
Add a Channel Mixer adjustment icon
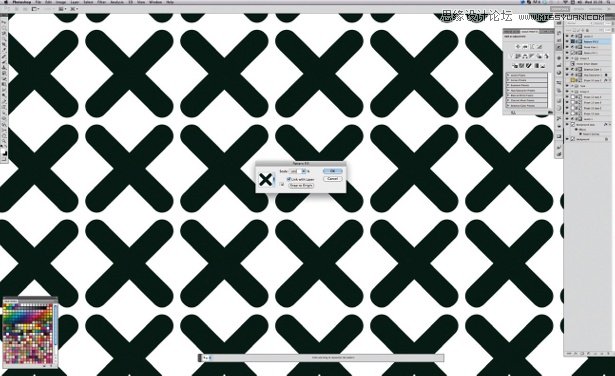point(547,56)
